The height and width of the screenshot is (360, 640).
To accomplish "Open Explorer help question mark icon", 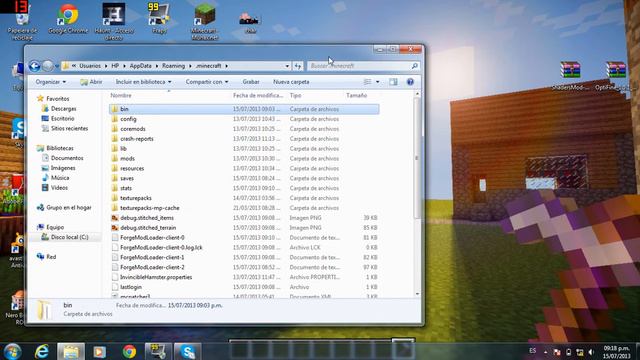I will click(x=410, y=82).
